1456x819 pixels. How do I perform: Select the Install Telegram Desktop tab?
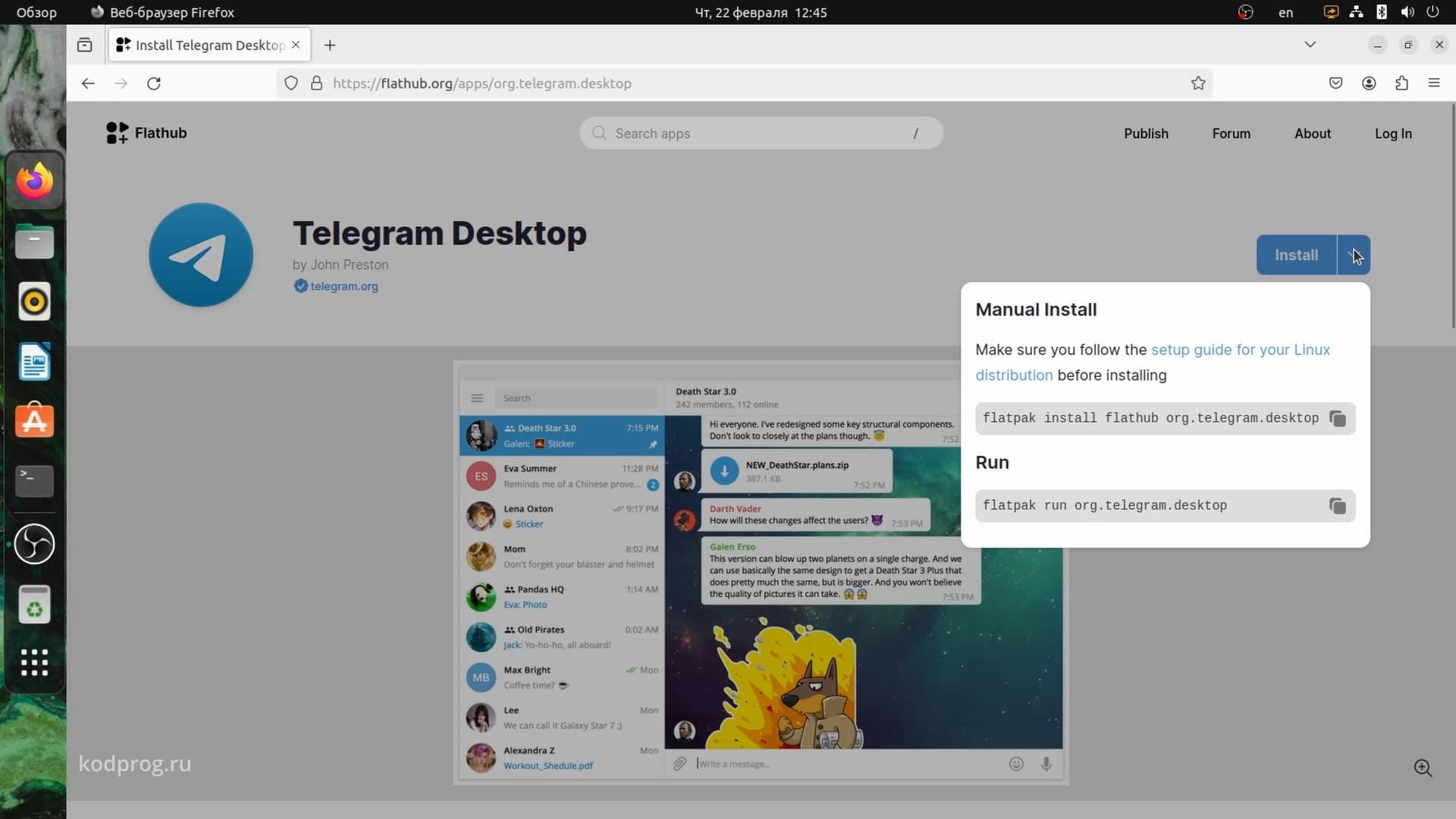tap(209, 45)
